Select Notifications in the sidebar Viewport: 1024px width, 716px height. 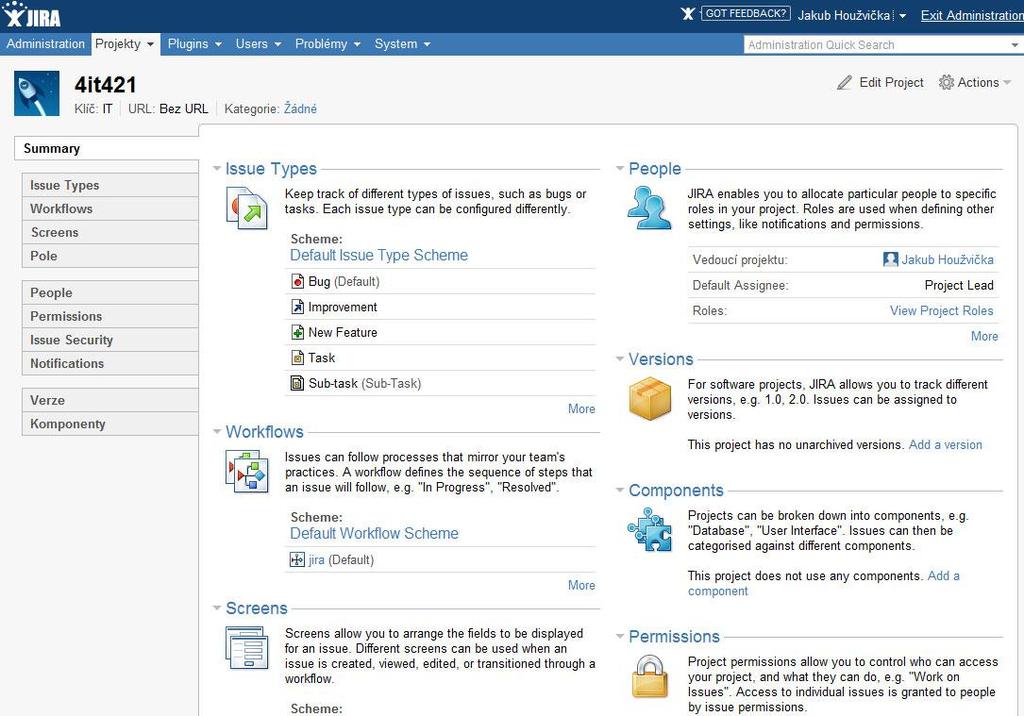[x=110, y=363]
